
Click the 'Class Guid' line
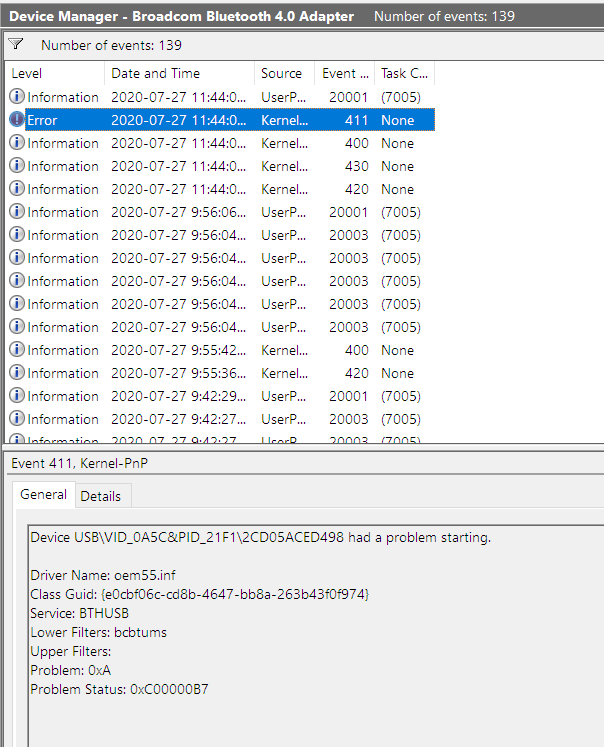point(200,594)
